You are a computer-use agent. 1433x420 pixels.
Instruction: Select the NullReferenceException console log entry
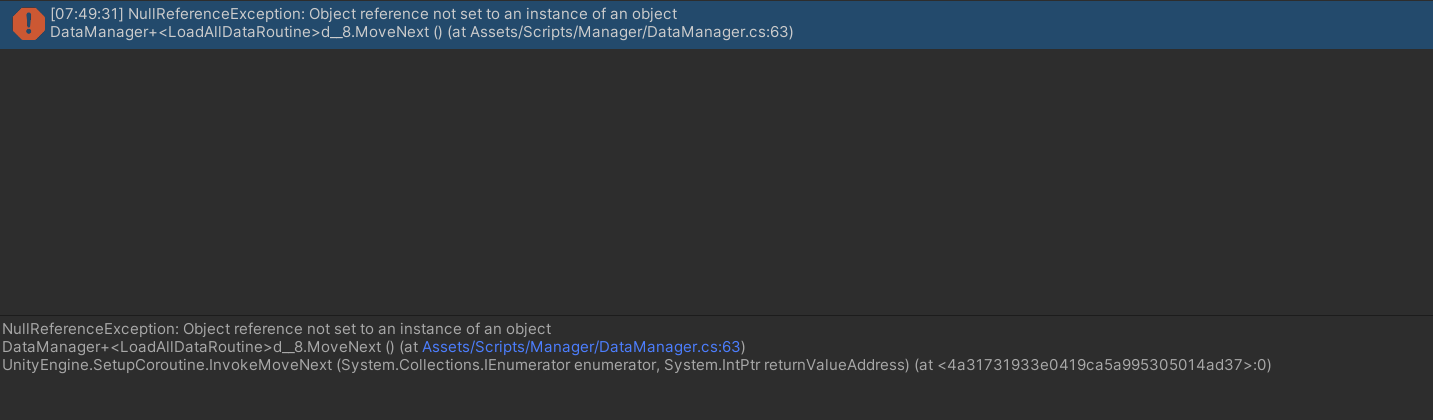tap(716, 24)
